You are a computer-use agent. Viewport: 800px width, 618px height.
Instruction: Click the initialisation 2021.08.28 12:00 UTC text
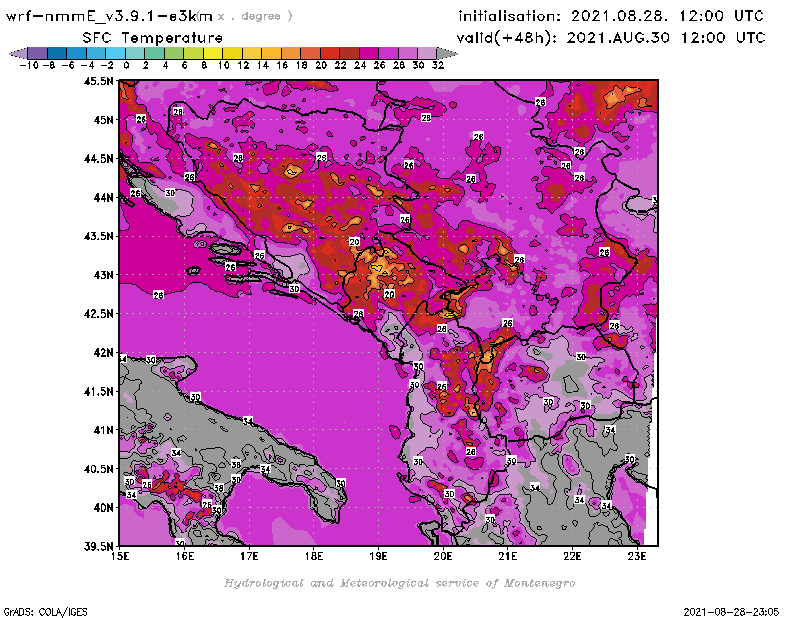click(x=611, y=16)
